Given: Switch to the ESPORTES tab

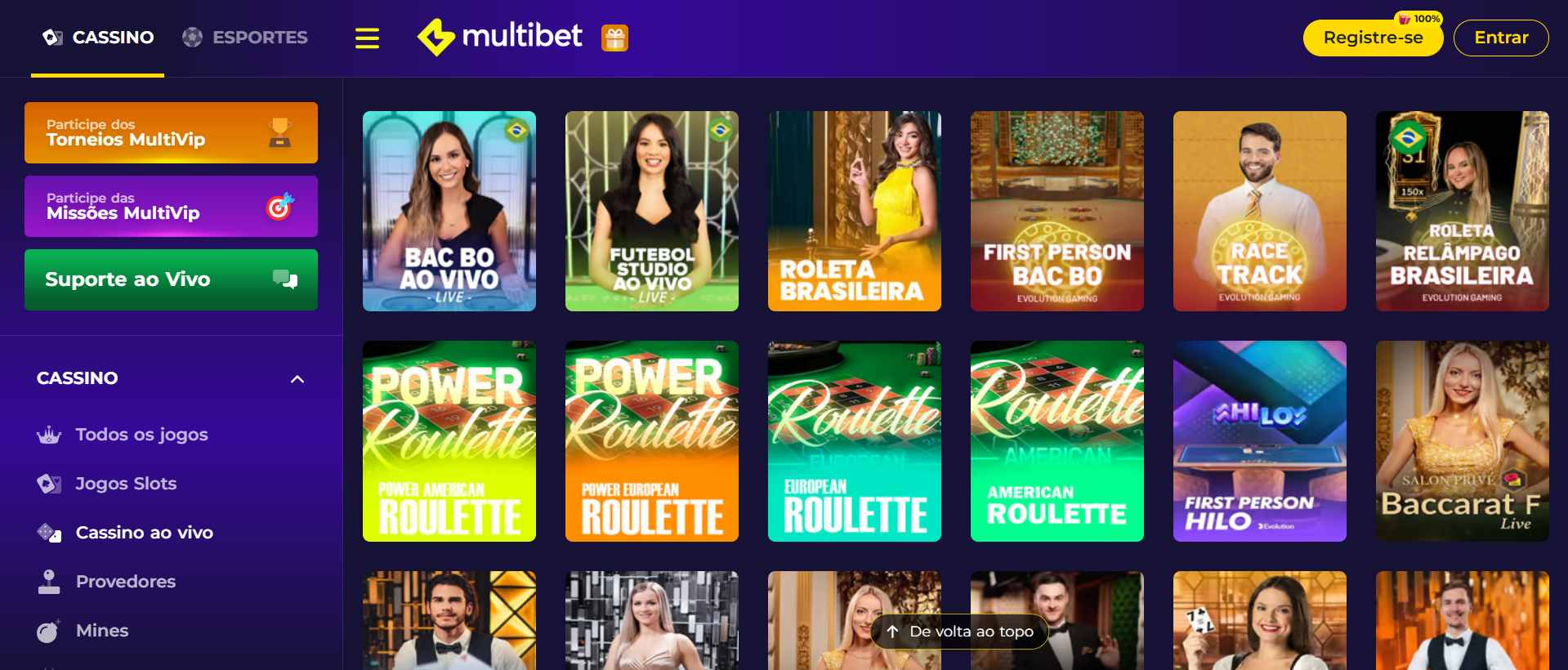Looking at the screenshot, I should [x=245, y=38].
